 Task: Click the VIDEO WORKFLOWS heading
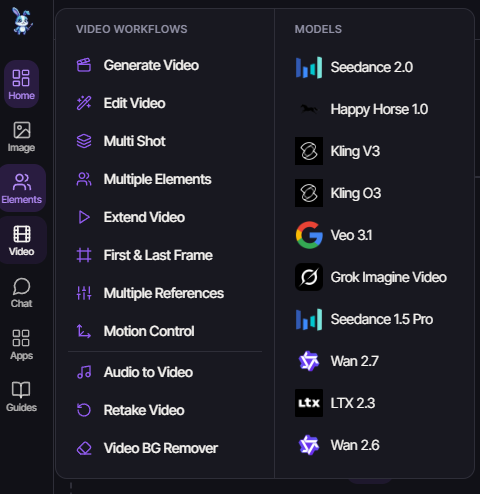point(132,29)
